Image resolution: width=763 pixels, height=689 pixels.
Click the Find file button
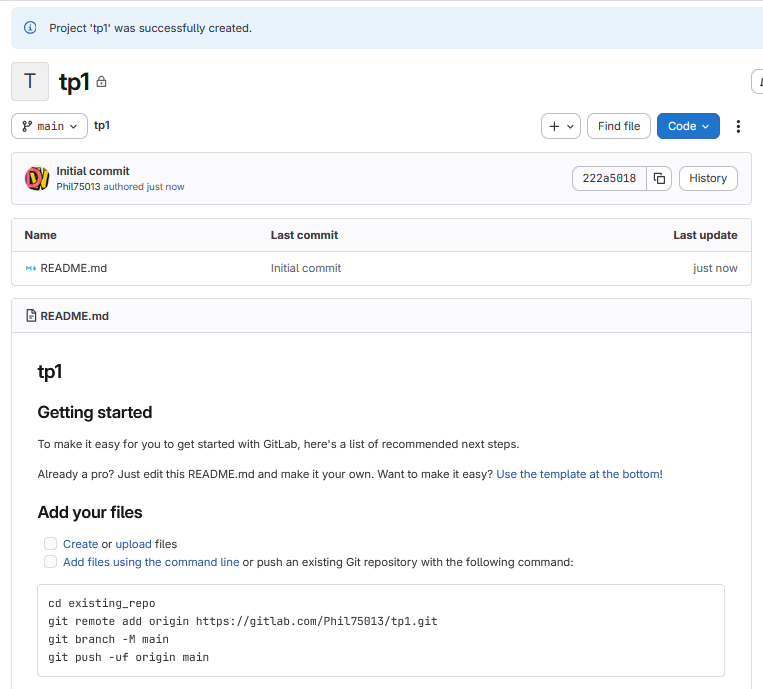pos(619,126)
